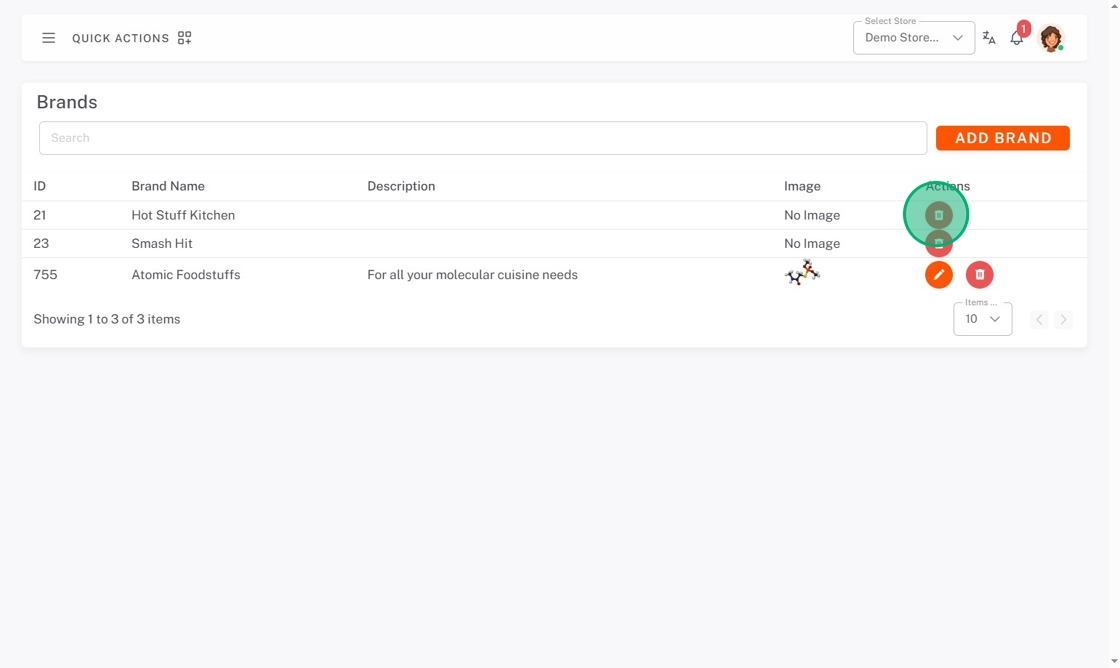Delete the Atomic Foodstuffs brand

[979, 275]
